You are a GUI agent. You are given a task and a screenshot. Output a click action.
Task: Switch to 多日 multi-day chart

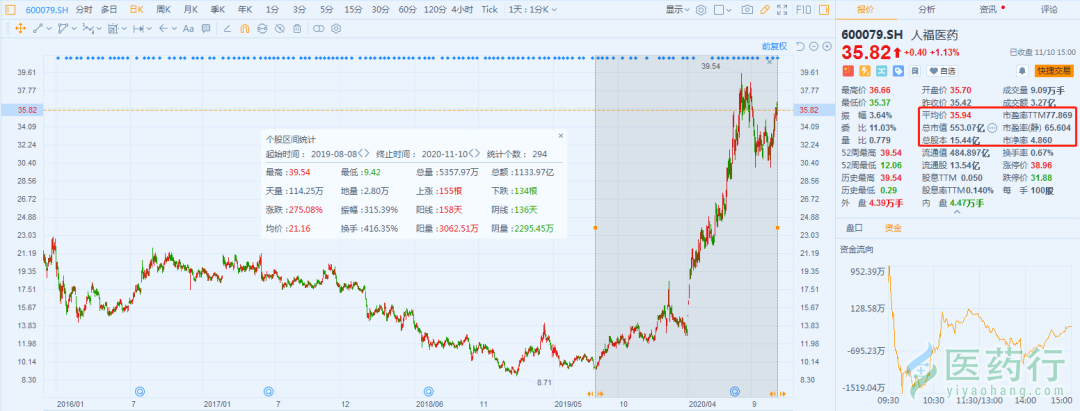point(109,10)
